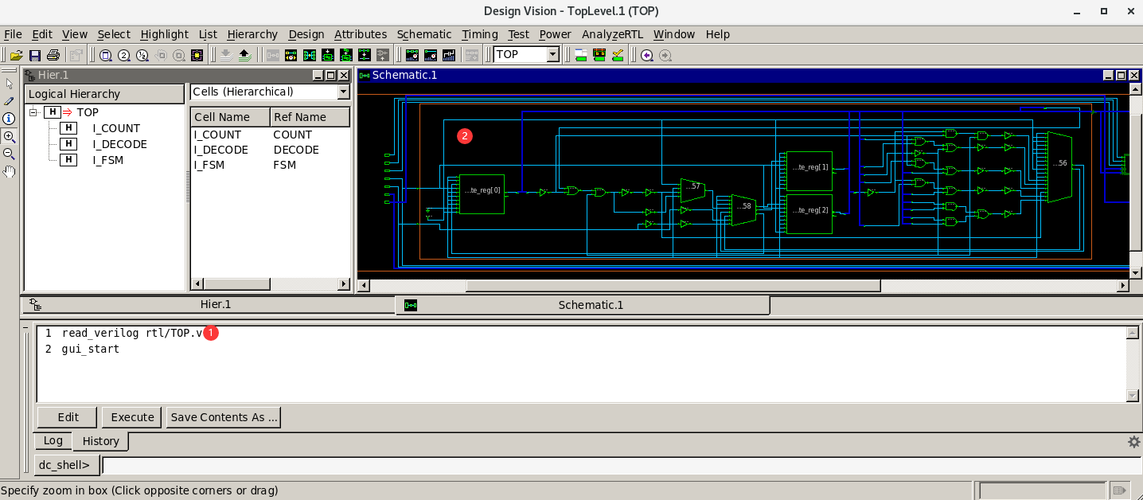
Task: Open the File menu
Action: pyautogui.click(x=13, y=34)
